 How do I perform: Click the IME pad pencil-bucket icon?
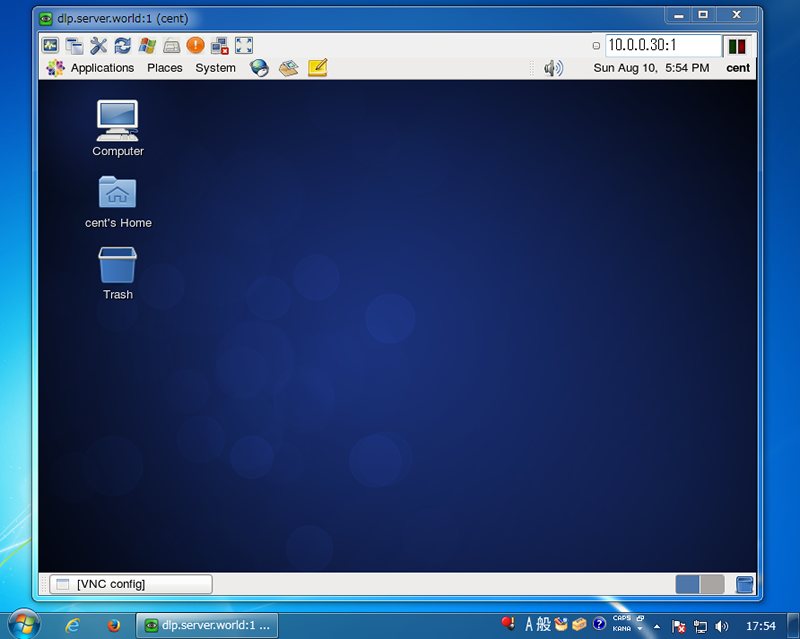tap(561, 624)
